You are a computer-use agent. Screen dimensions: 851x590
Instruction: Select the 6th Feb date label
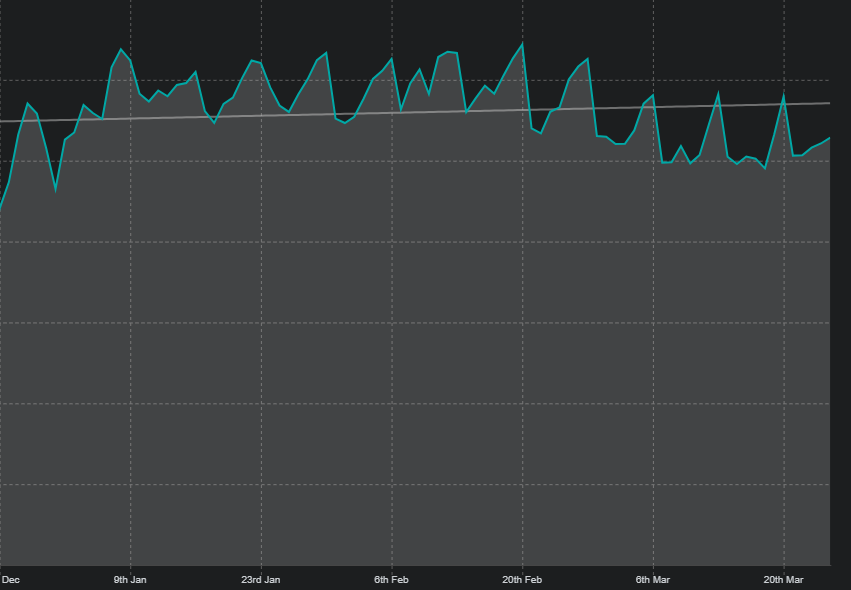point(391,579)
